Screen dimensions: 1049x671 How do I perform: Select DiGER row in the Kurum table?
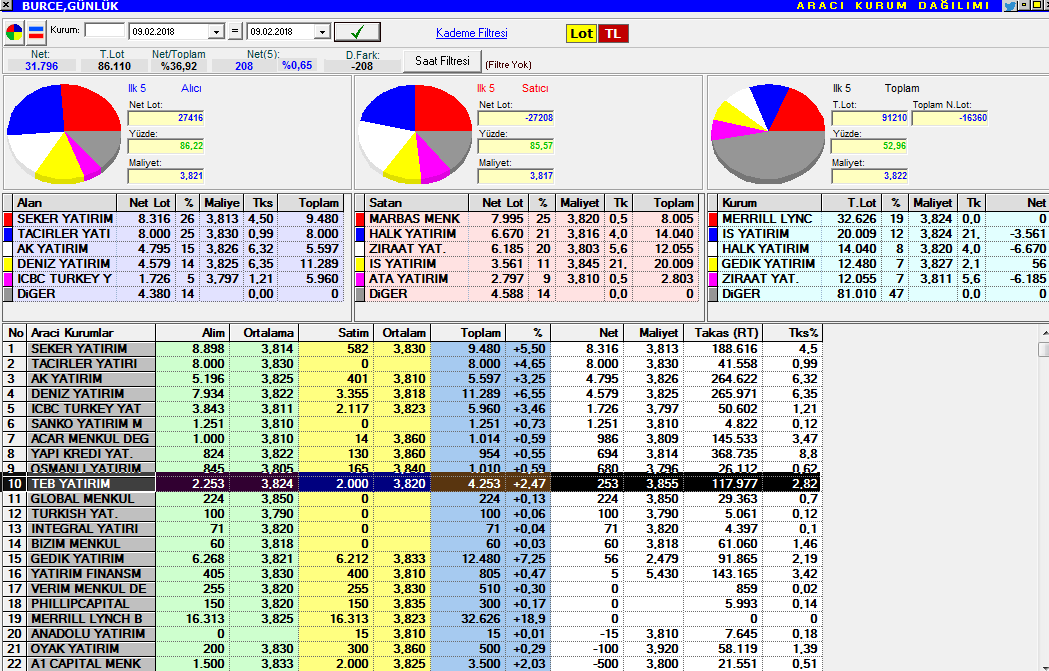click(x=878, y=294)
